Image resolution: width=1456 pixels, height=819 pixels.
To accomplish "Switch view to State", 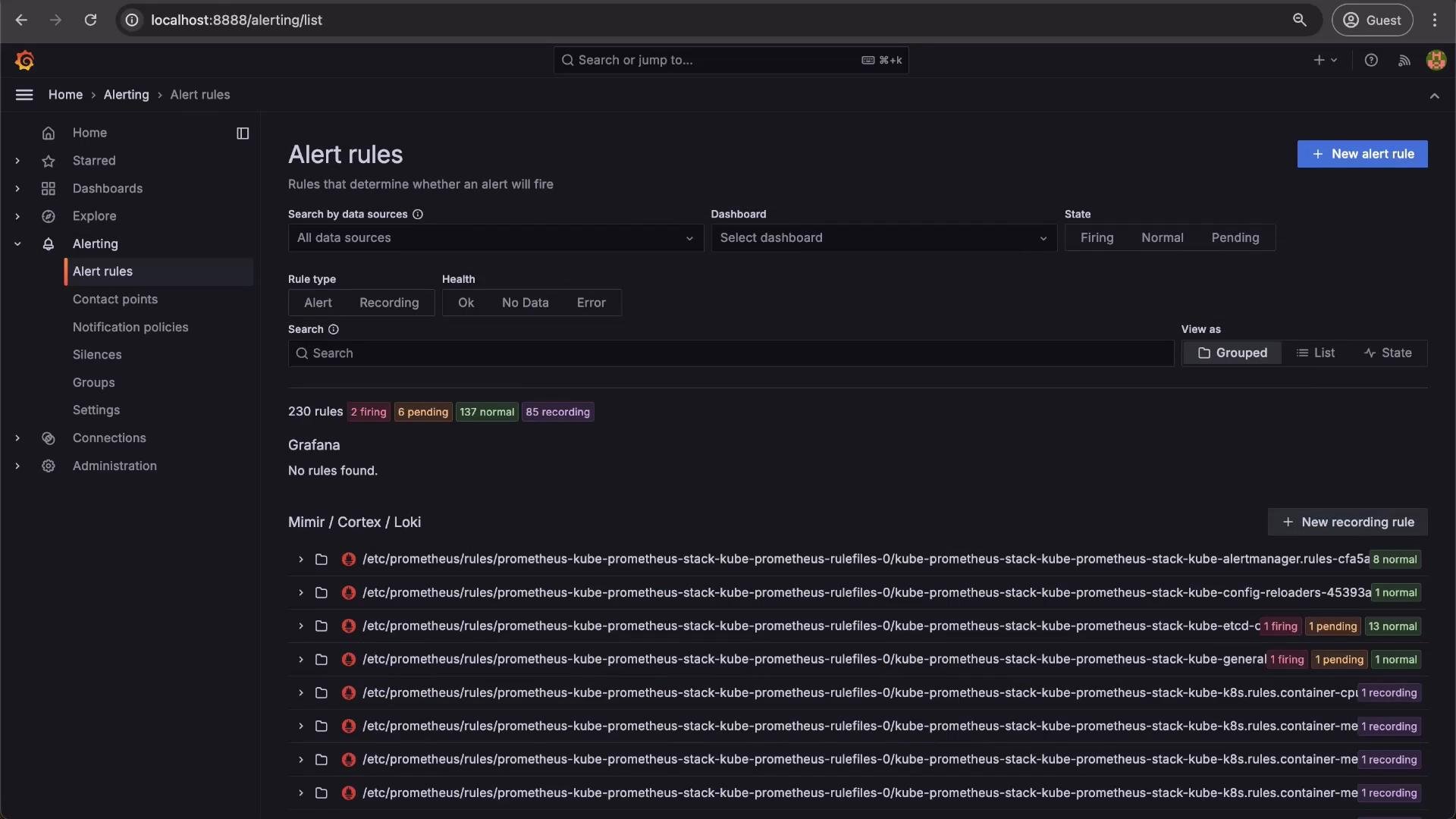I will tap(1388, 353).
